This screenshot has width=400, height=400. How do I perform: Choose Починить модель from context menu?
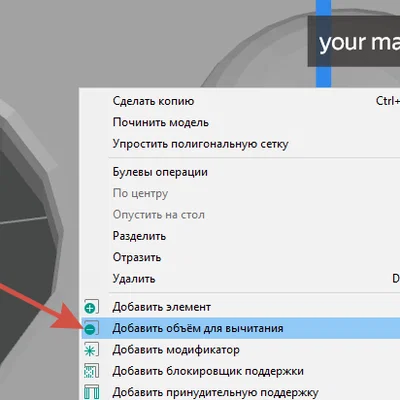click(x=241, y=122)
